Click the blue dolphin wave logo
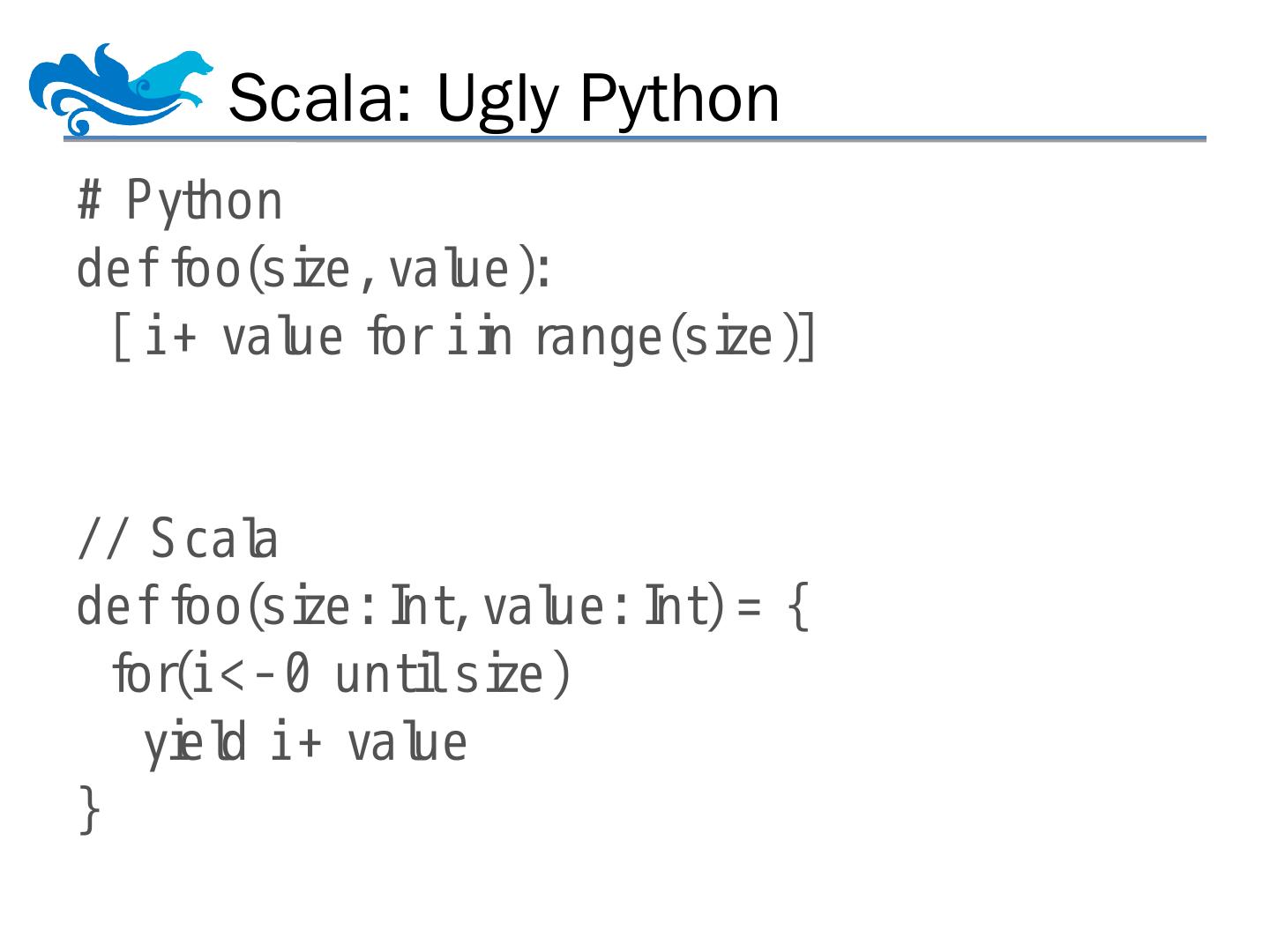Screen dimensions: 1270x952 pyautogui.click(x=119, y=88)
